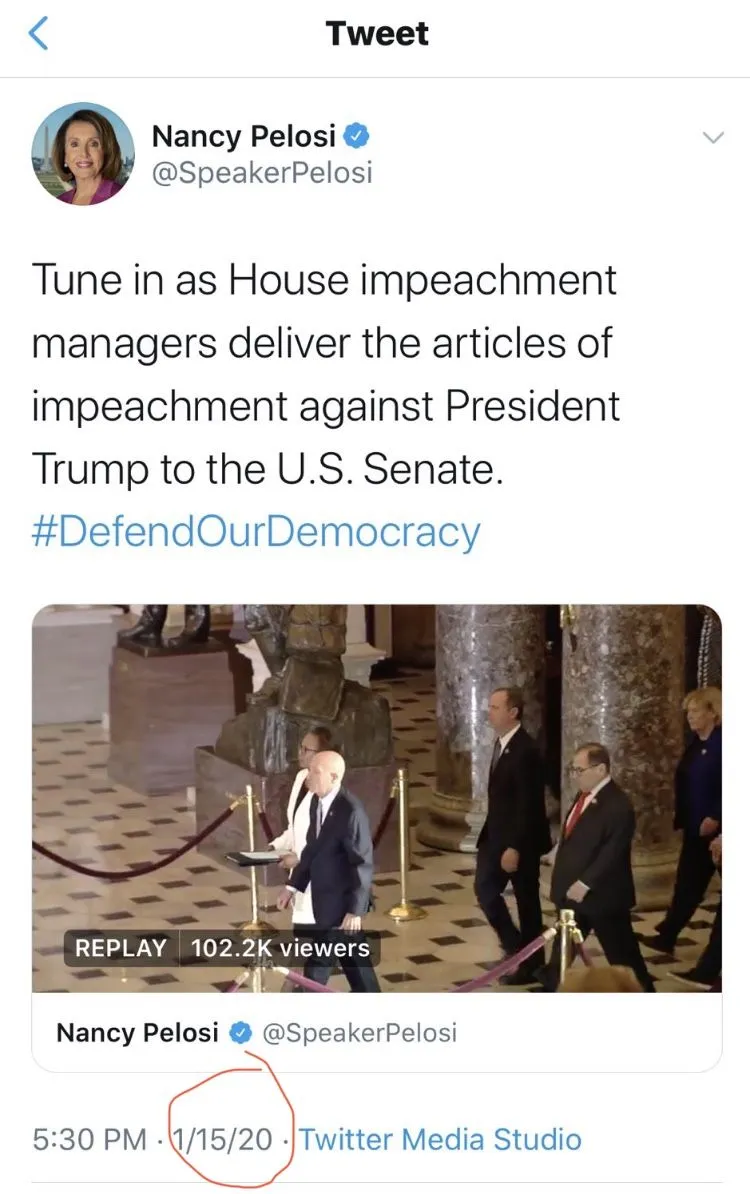
Task: Select the tweet body text
Action: click(325, 374)
